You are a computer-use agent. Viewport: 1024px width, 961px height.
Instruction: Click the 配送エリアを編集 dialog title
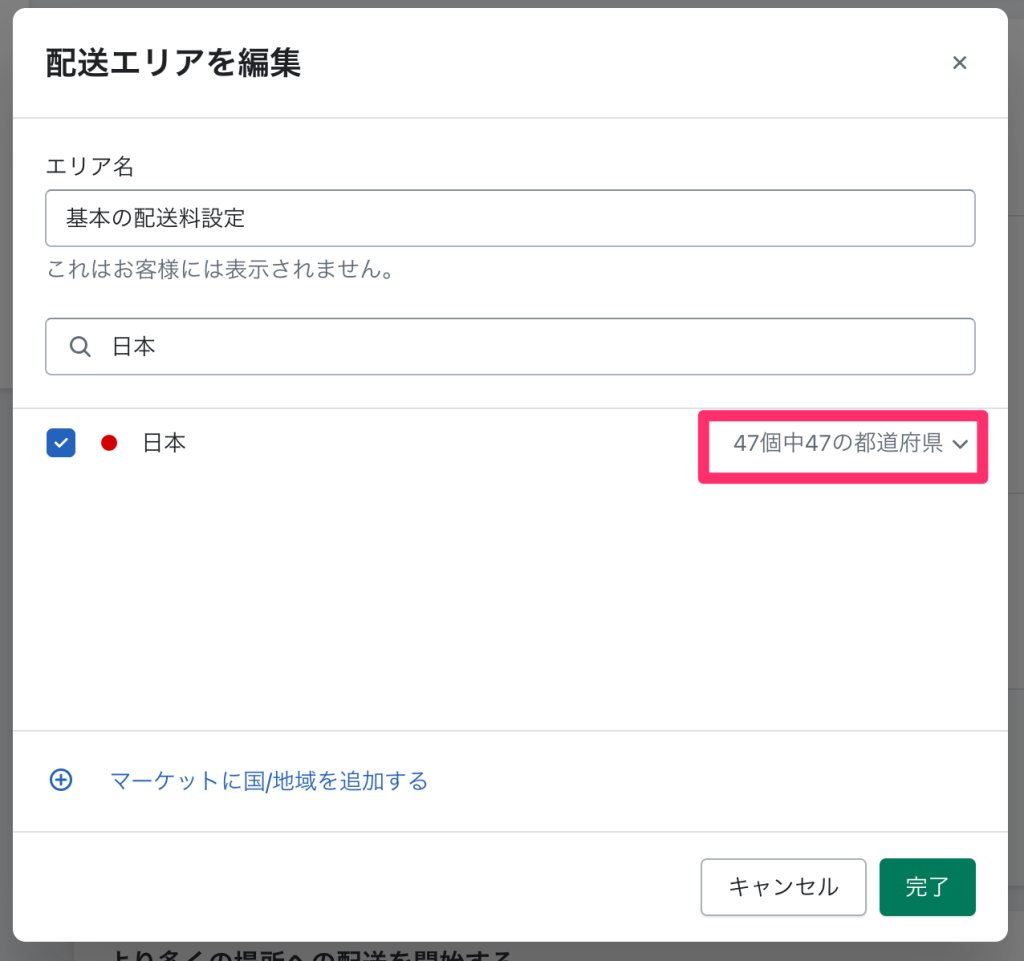click(174, 61)
